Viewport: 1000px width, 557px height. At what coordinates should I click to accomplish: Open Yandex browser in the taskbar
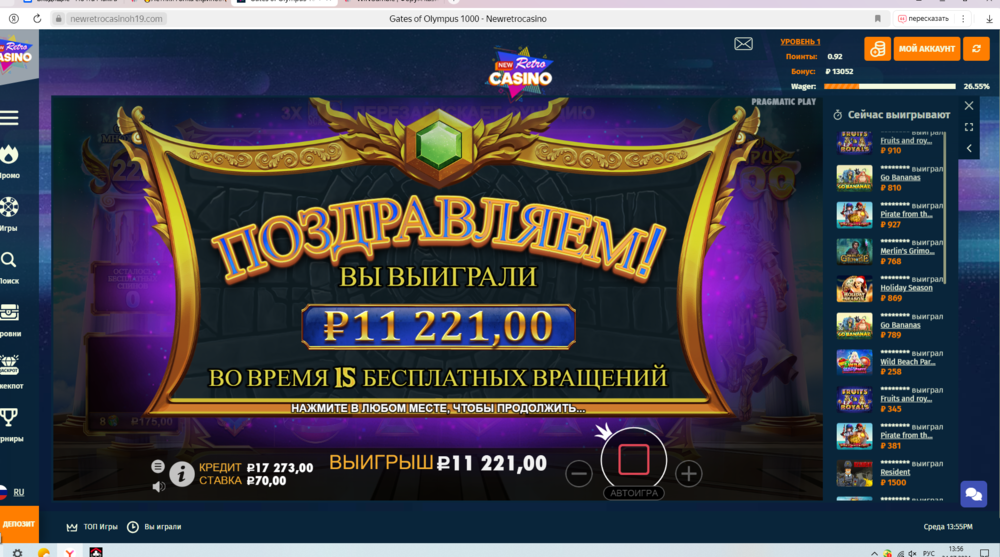coord(69,553)
